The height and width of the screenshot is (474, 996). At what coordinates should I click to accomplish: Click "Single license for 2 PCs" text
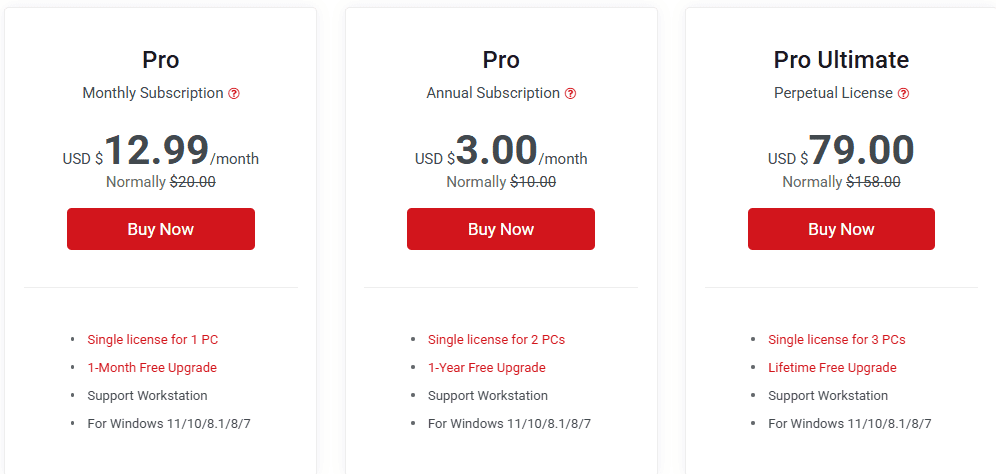[x=496, y=339]
